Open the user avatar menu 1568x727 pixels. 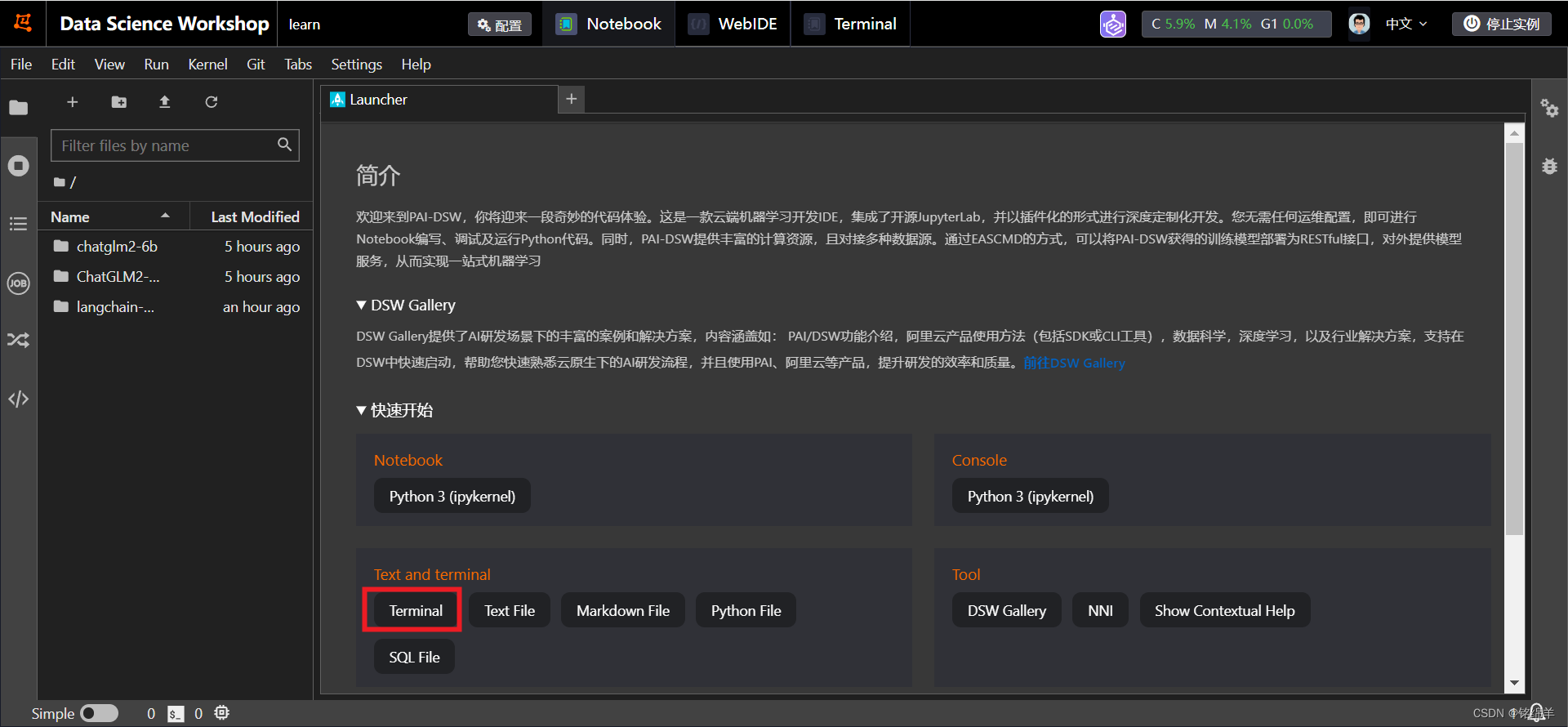[x=1359, y=24]
